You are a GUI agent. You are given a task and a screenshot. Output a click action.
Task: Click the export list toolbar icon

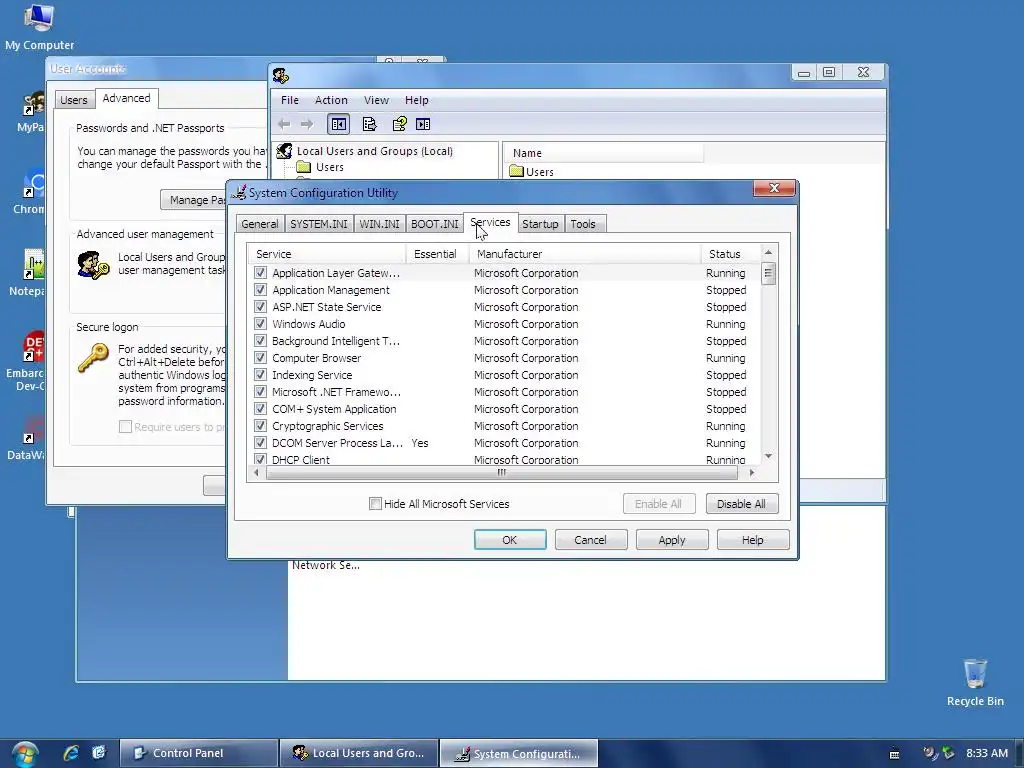(370, 124)
